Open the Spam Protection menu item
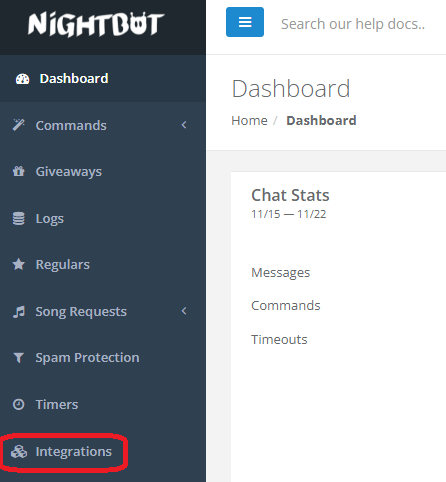Viewport: 446px width, 482px height. pyautogui.click(x=103, y=358)
